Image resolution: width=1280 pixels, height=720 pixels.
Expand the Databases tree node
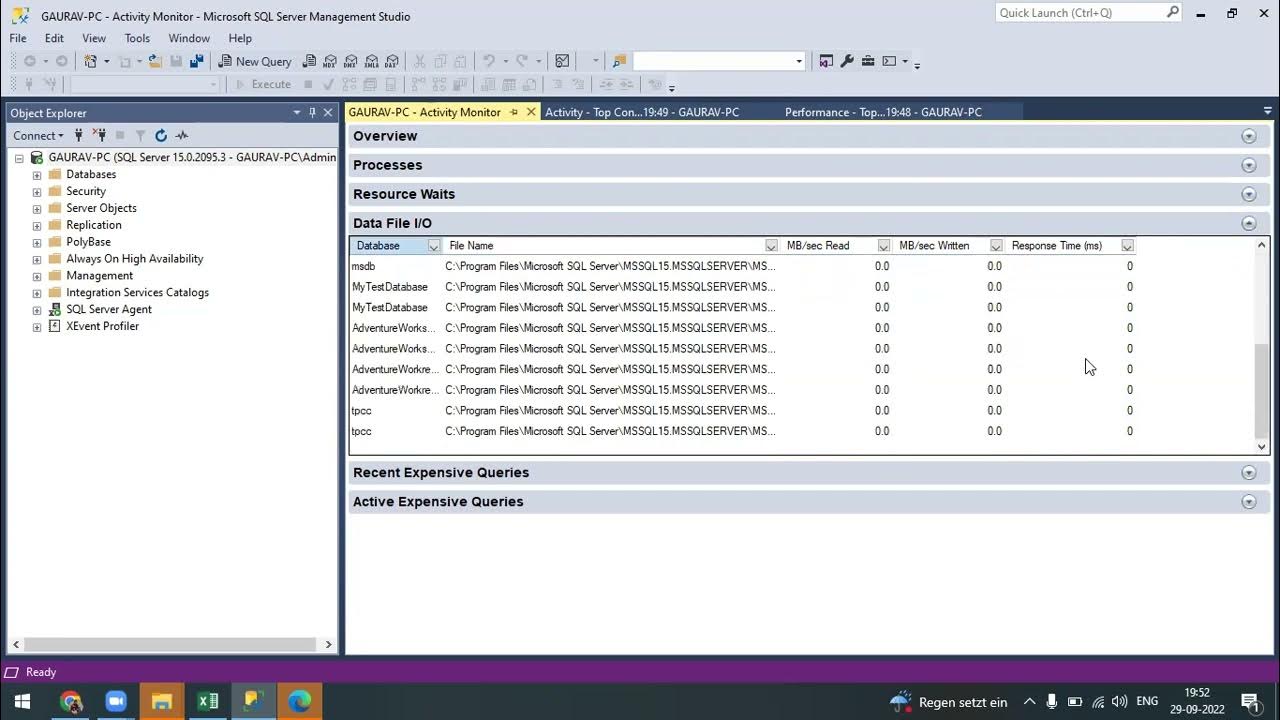[37, 175]
